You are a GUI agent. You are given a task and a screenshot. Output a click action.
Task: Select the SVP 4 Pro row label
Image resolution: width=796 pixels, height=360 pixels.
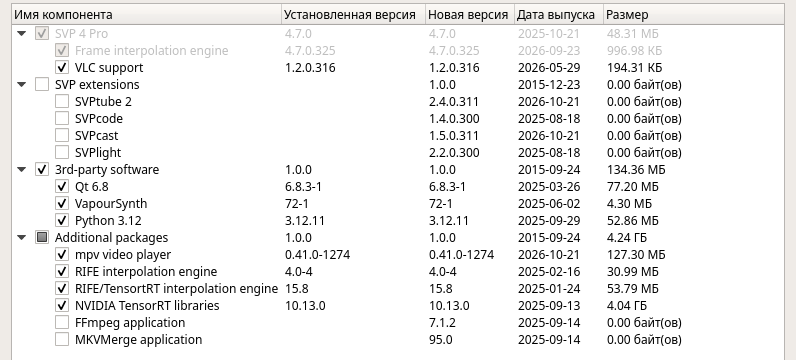click(x=81, y=34)
